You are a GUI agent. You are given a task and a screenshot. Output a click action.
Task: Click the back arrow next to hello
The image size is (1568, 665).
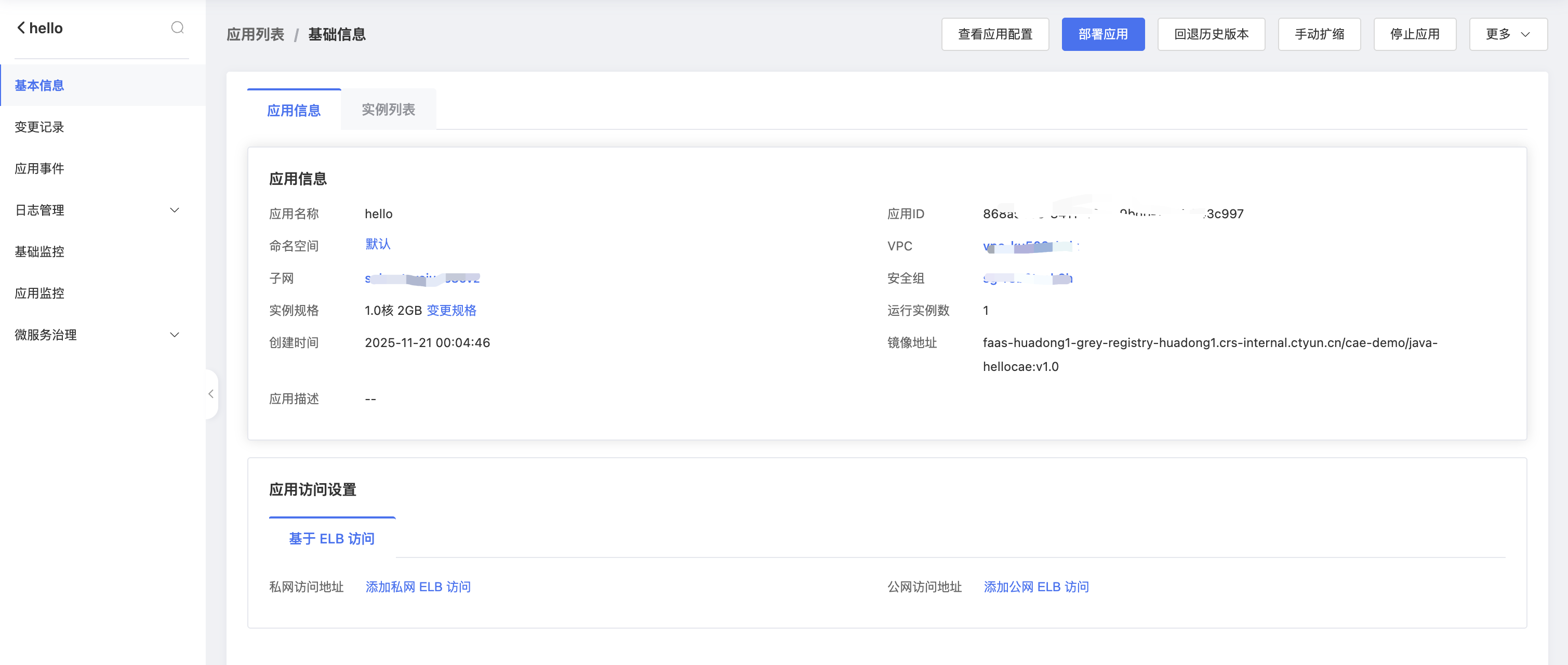coord(21,28)
